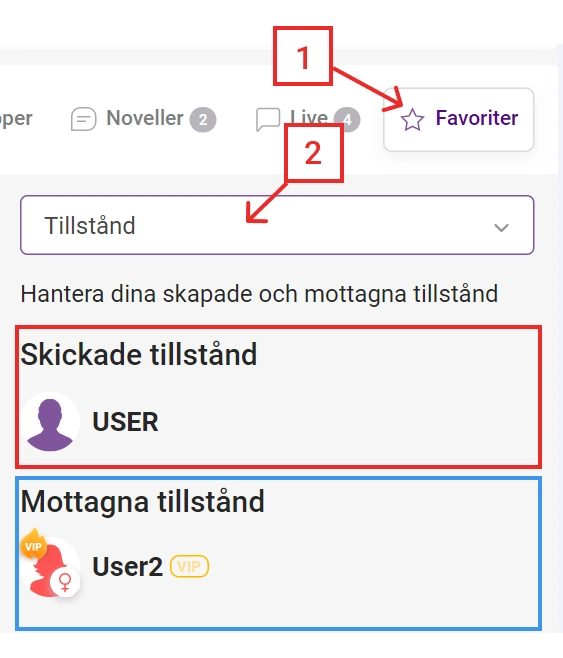The height and width of the screenshot is (658, 563).
Task: Switch to the Favoriter tab
Action: coord(459,119)
